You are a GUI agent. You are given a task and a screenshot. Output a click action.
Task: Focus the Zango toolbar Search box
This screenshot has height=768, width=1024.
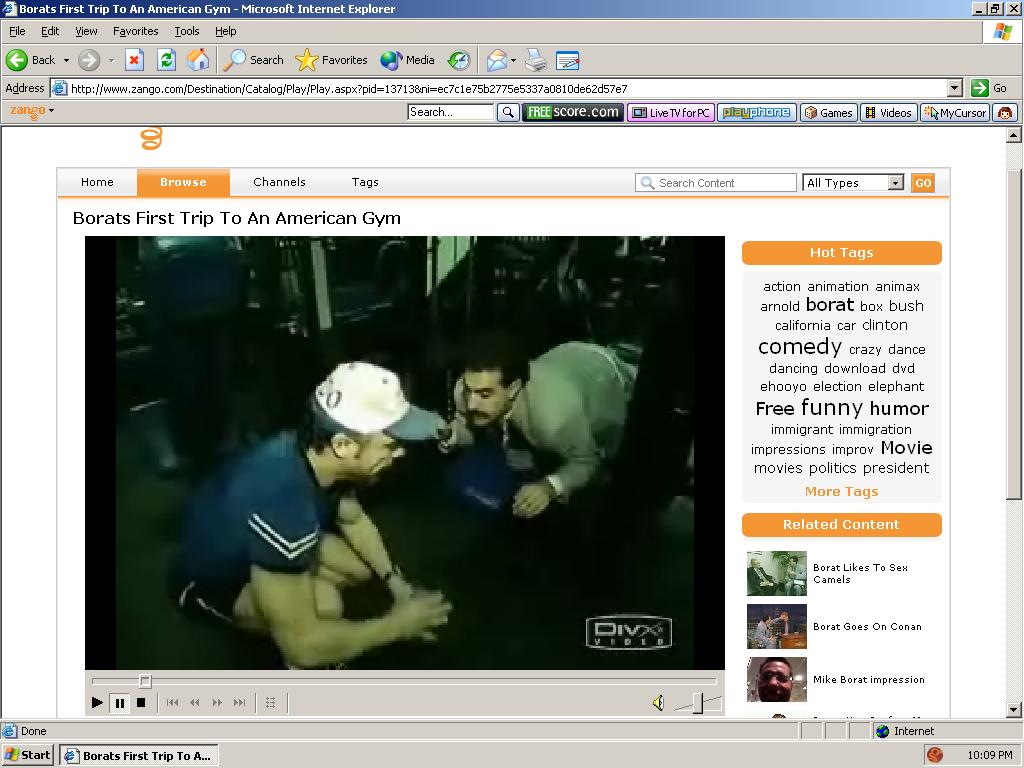click(x=451, y=112)
